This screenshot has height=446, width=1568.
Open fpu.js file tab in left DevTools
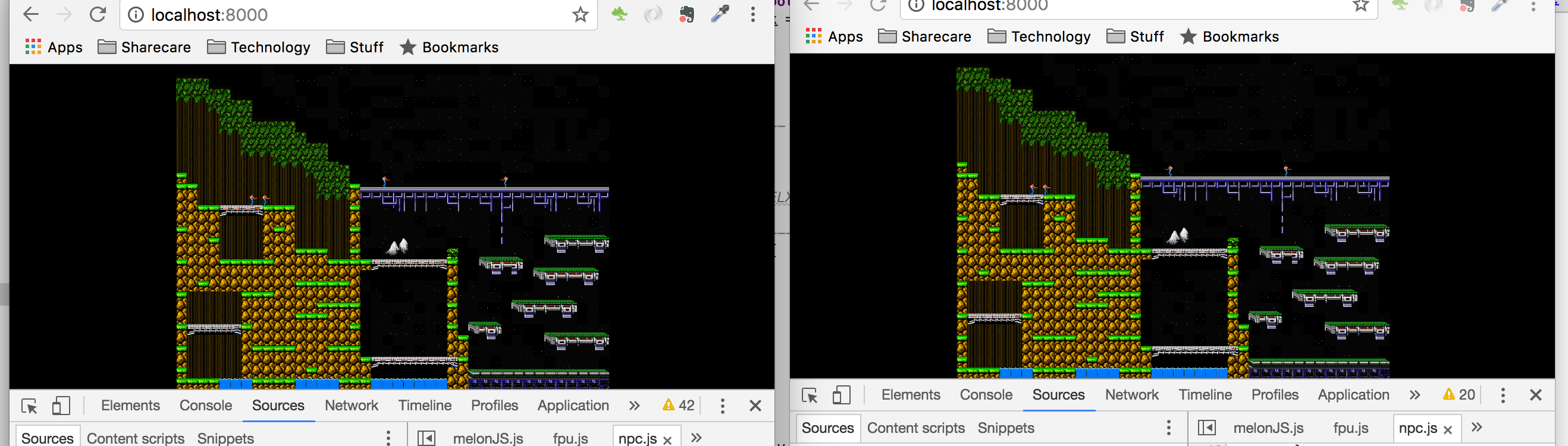[570, 438]
